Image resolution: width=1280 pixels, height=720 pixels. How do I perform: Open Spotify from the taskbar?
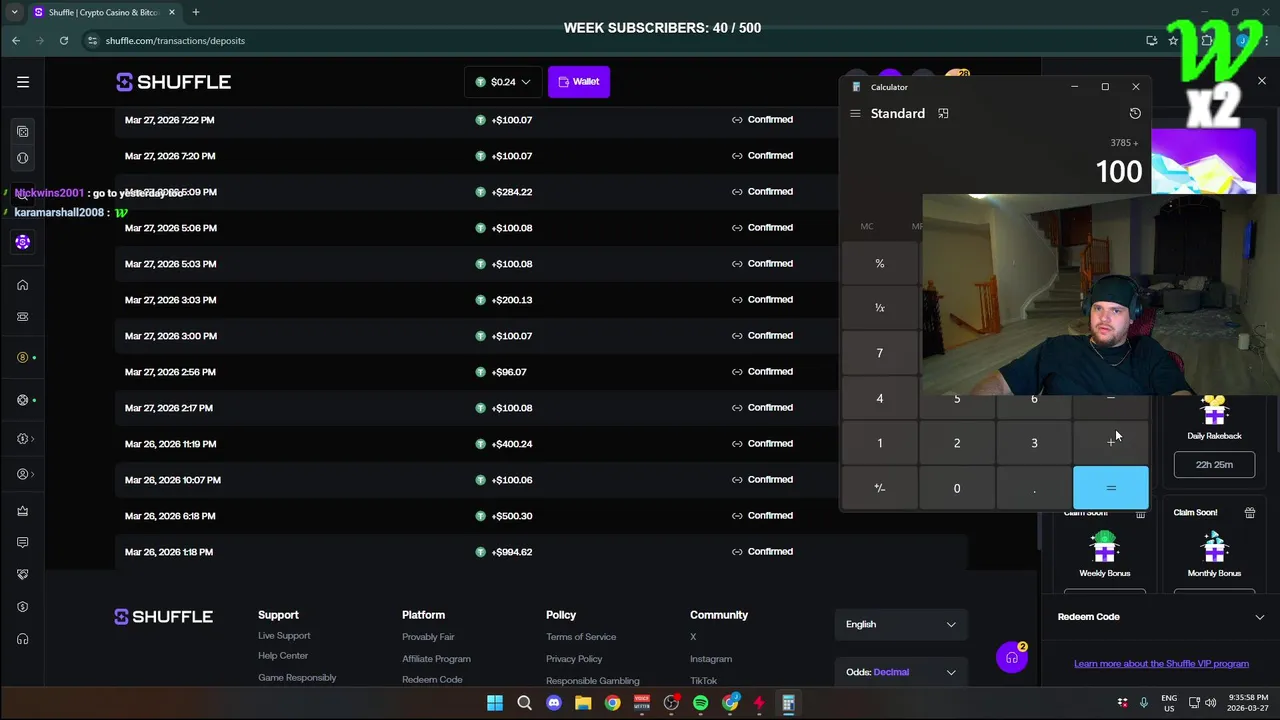tap(700, 703)
